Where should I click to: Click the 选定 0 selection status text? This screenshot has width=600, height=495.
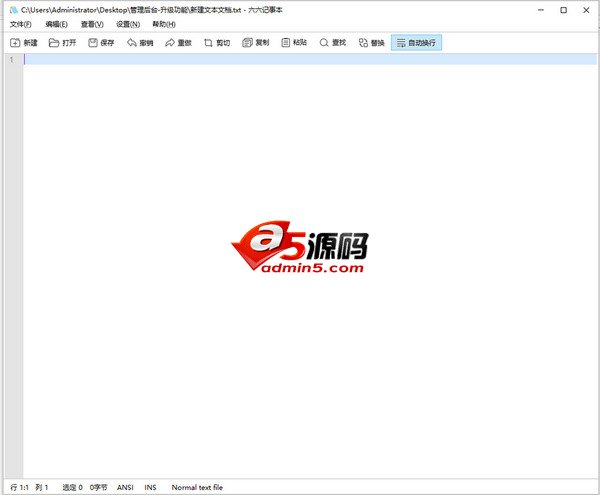pyautogui.click(x=72, y=487)
